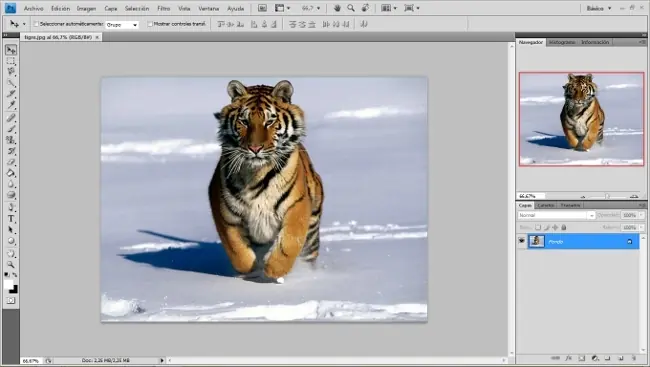
Task: Select the Healing Brush tool
Action: point(11,118)
